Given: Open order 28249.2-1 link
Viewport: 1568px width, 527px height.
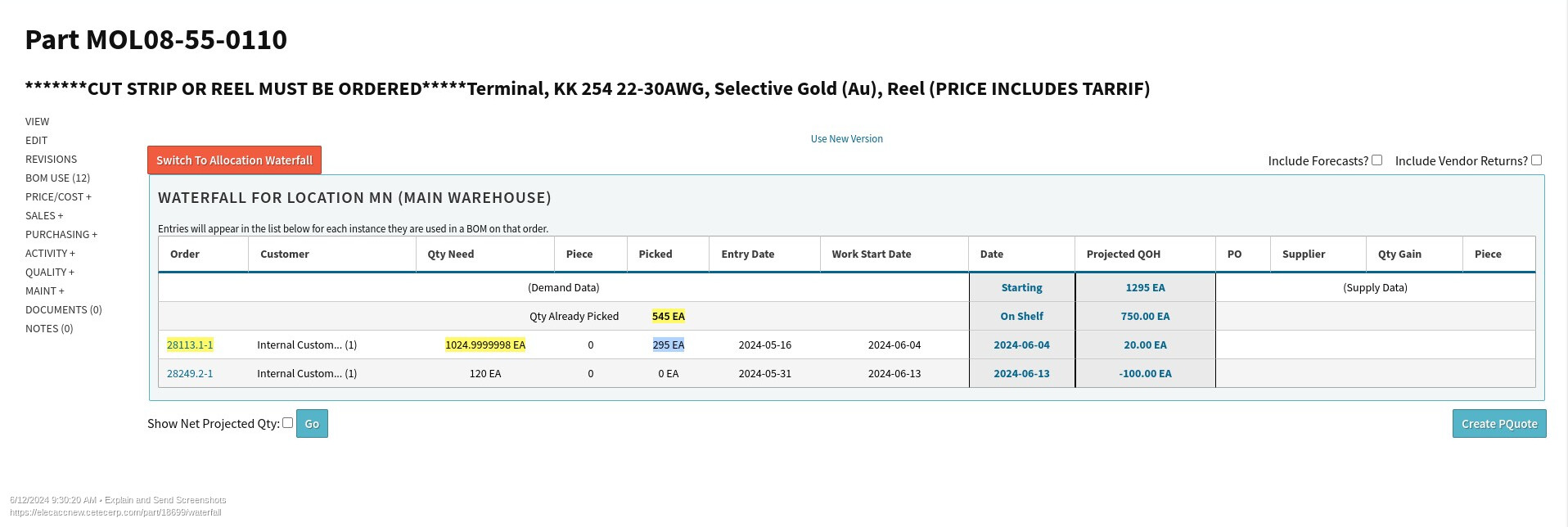Looking at the screenshot, I should (x=190, y=373).
